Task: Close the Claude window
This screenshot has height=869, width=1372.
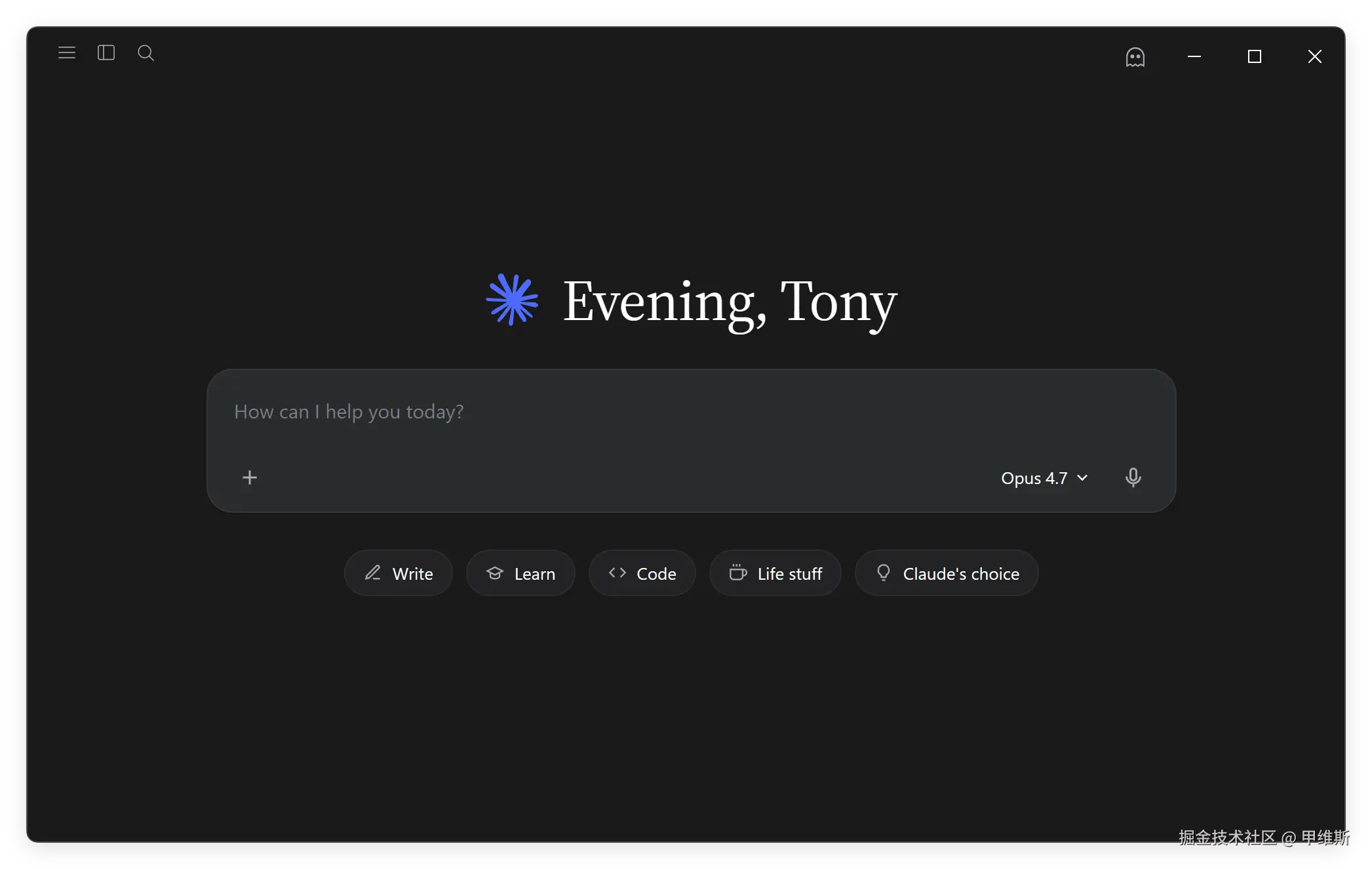Action: [x=1315, y=56]
